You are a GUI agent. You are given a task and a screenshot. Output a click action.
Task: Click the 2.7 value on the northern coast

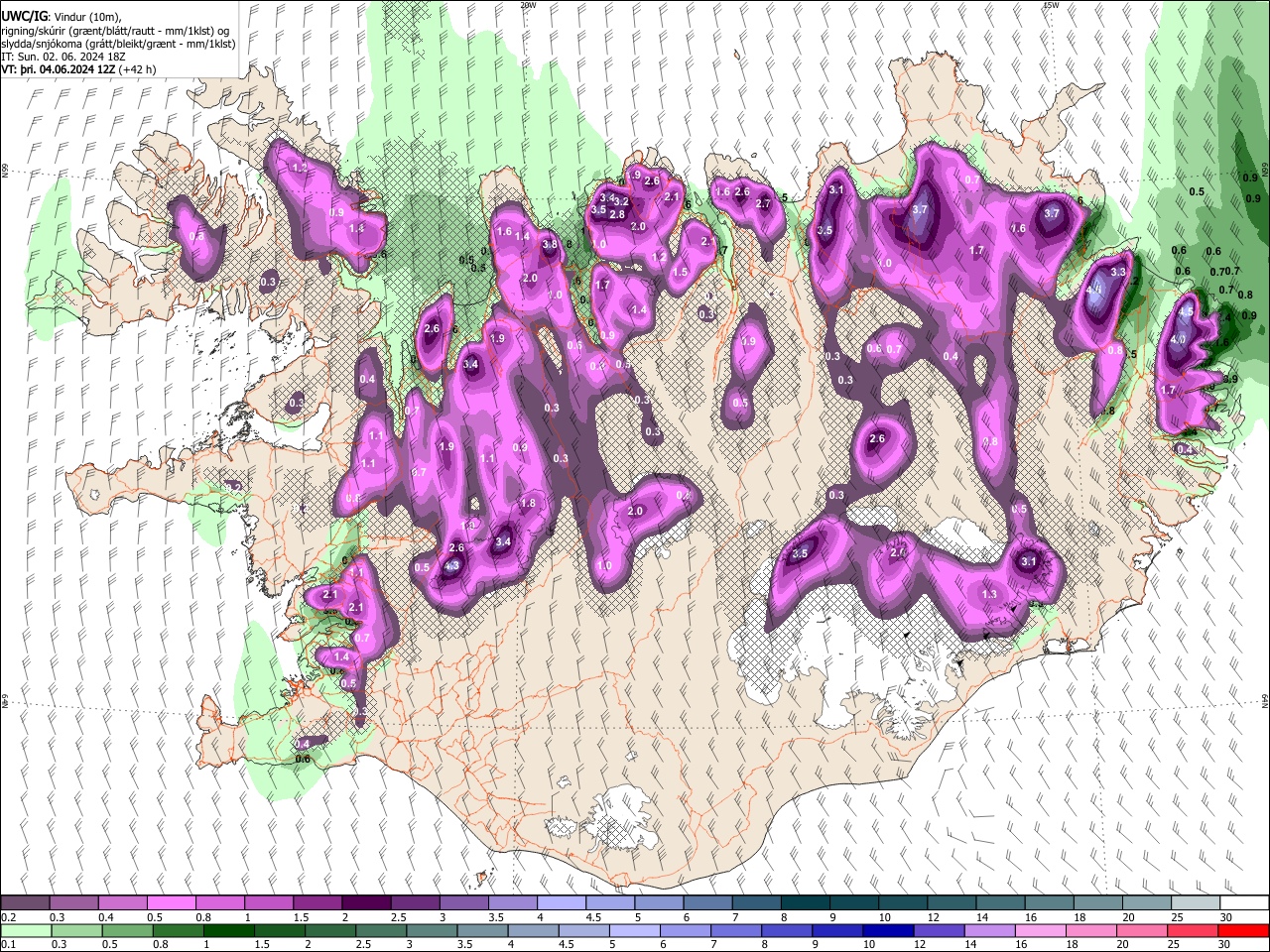click(763, 203)
